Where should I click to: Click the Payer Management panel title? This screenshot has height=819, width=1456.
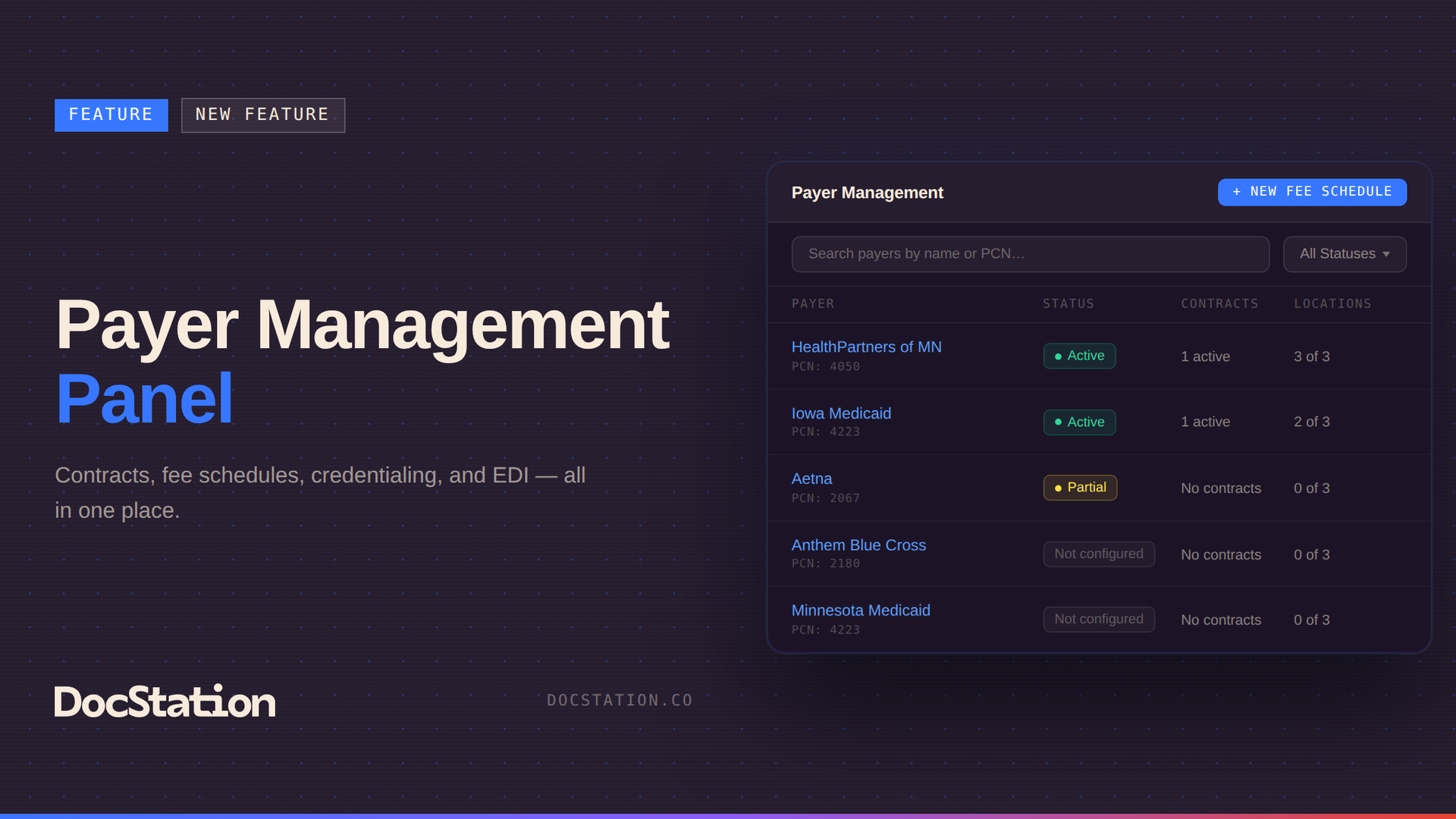point(868,193)
